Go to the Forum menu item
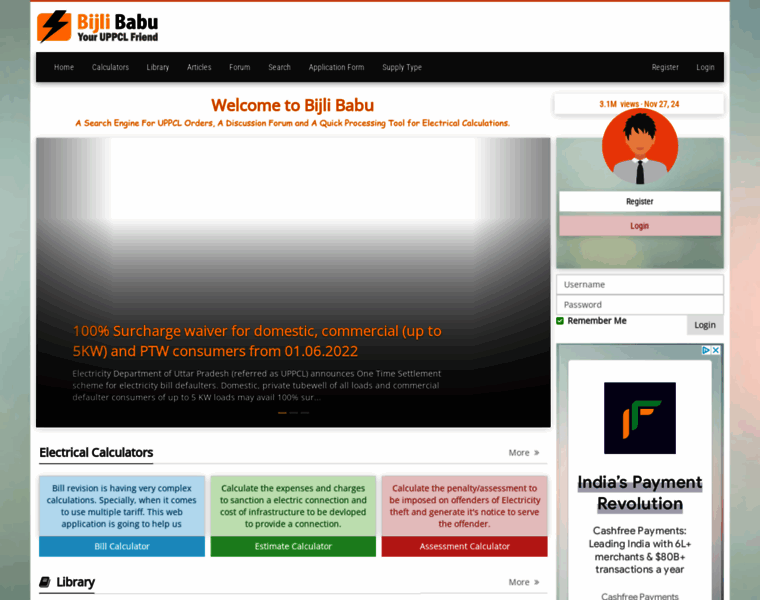This screenshot has height=600, width=760. 240,67
